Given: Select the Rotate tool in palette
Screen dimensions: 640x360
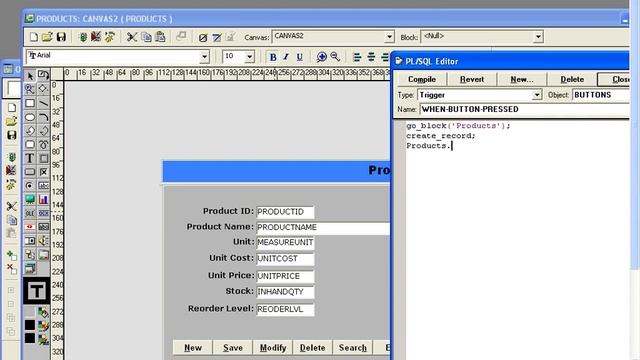Looking at the screenshot, I should pos(43,76).
